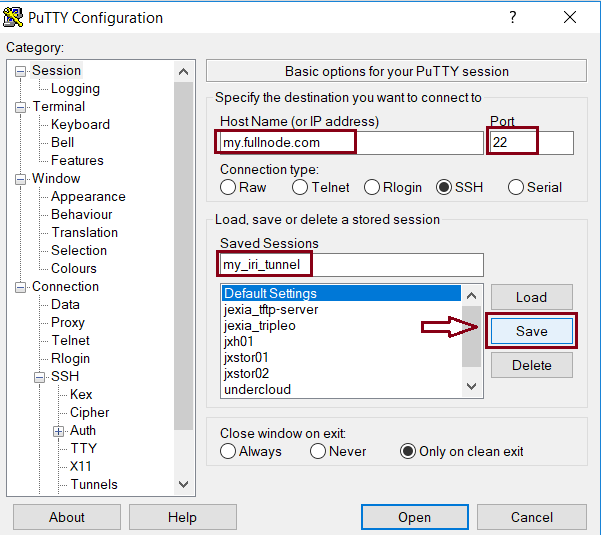The image size is (601, 535).
Task: Choose Only on clean exit option
Action: tap(408, 451)
